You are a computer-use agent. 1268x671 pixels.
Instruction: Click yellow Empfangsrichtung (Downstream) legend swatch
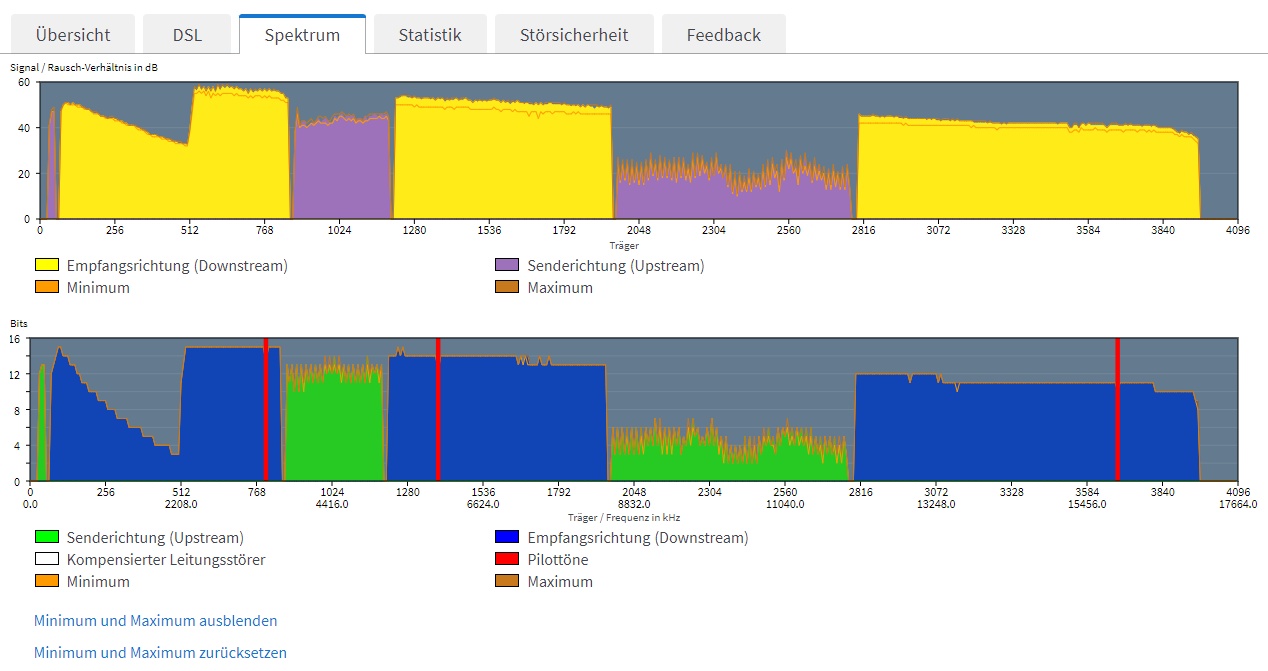pyautogui.click(x=47, y=266)
